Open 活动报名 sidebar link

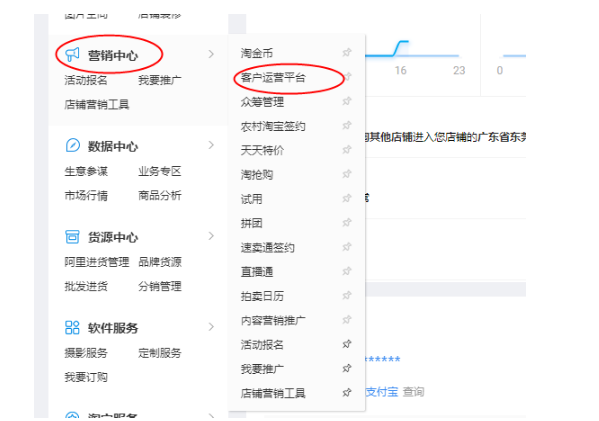point(86,80)
